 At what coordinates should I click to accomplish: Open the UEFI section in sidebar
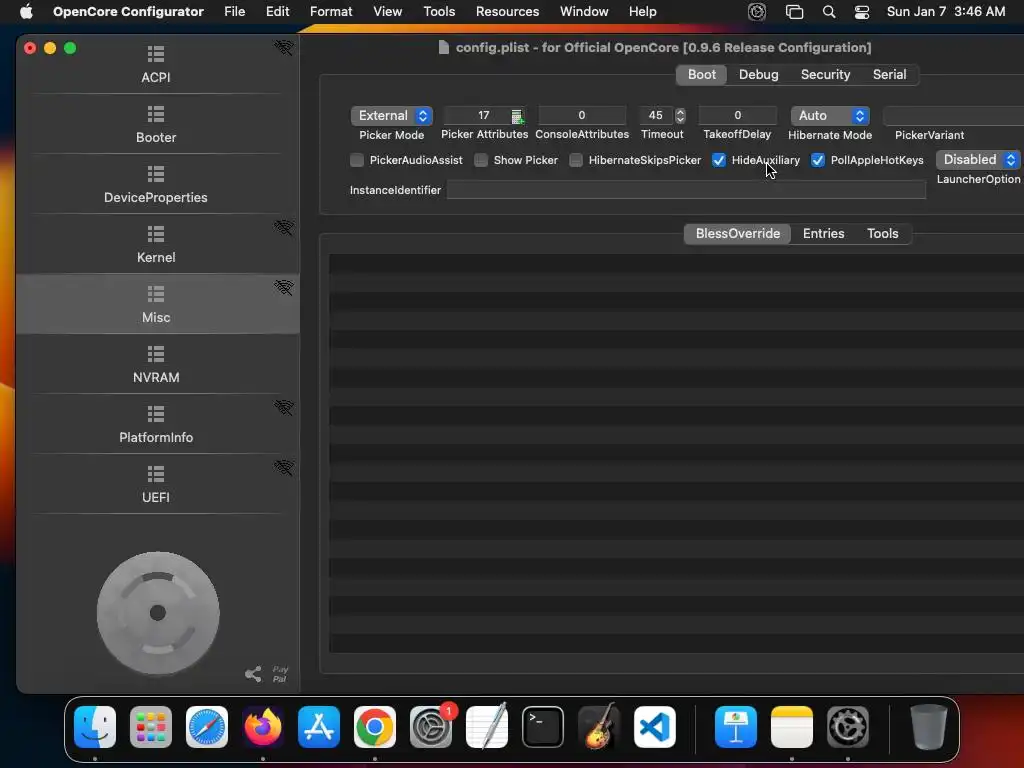point(156,485)
